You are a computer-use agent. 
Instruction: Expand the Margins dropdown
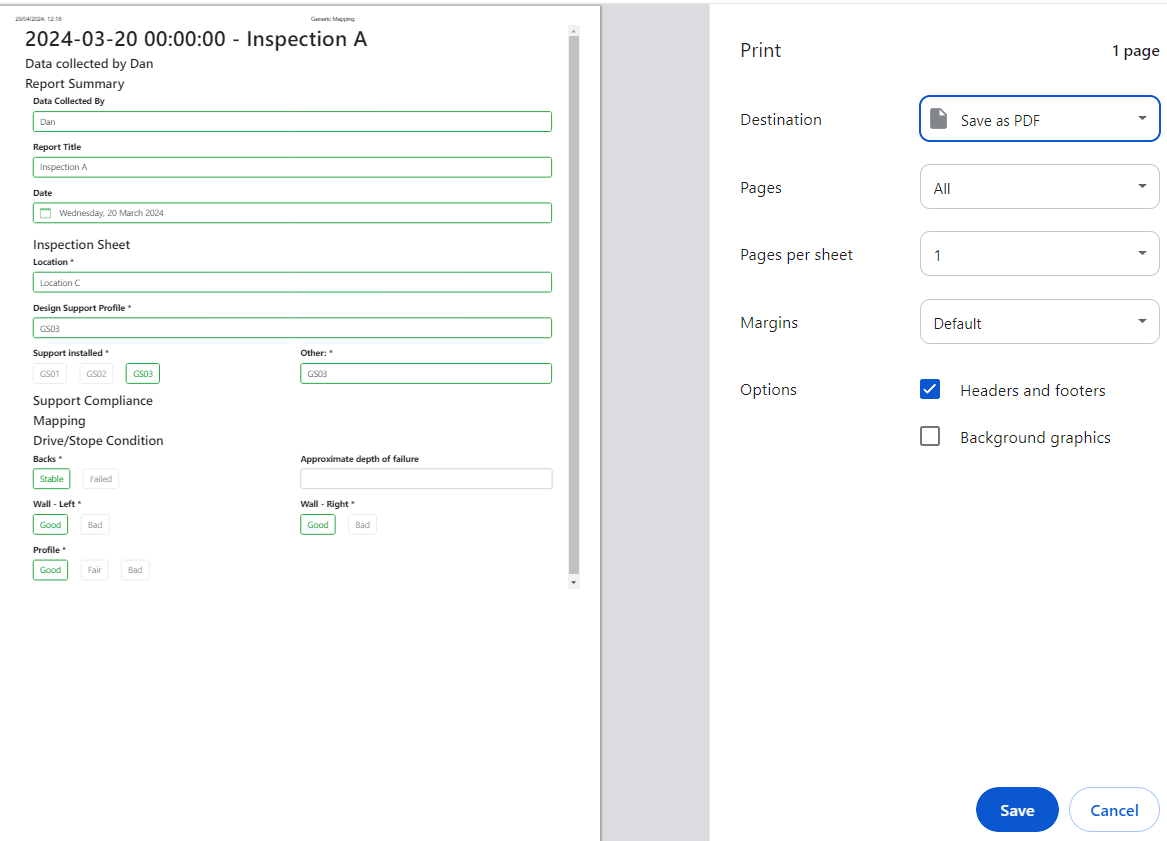1039,322
